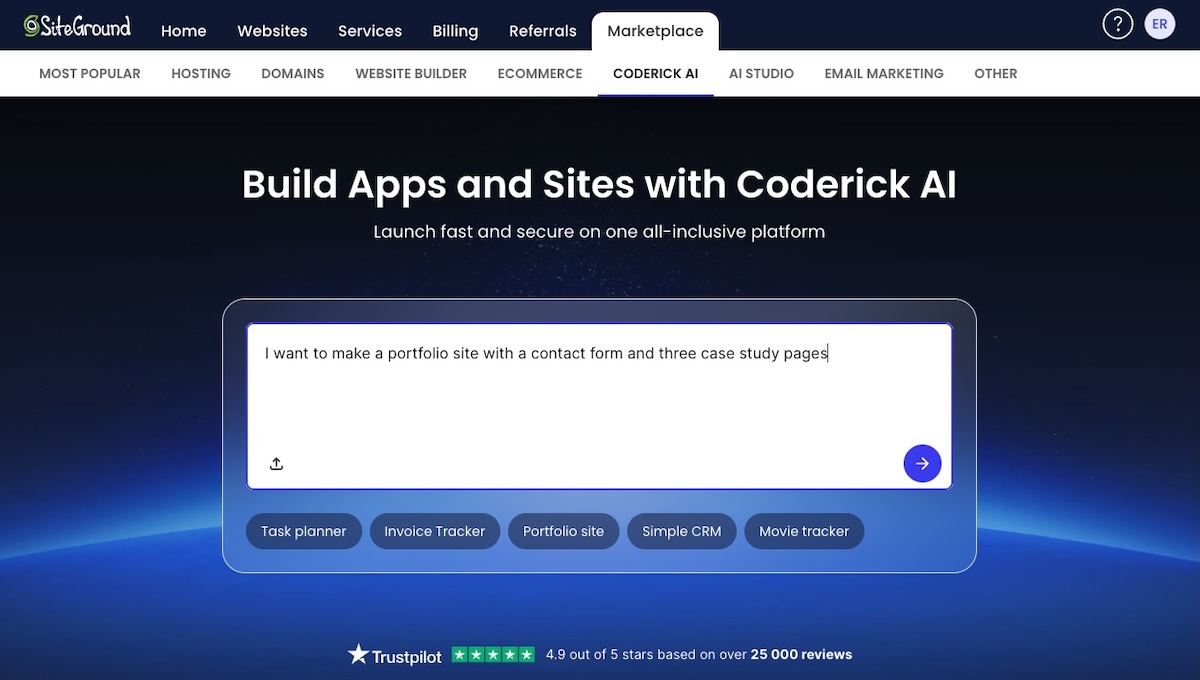The height and width of the screenshot is (680, 1200).
Task: Select the Website Builder category
Action: 411,73
